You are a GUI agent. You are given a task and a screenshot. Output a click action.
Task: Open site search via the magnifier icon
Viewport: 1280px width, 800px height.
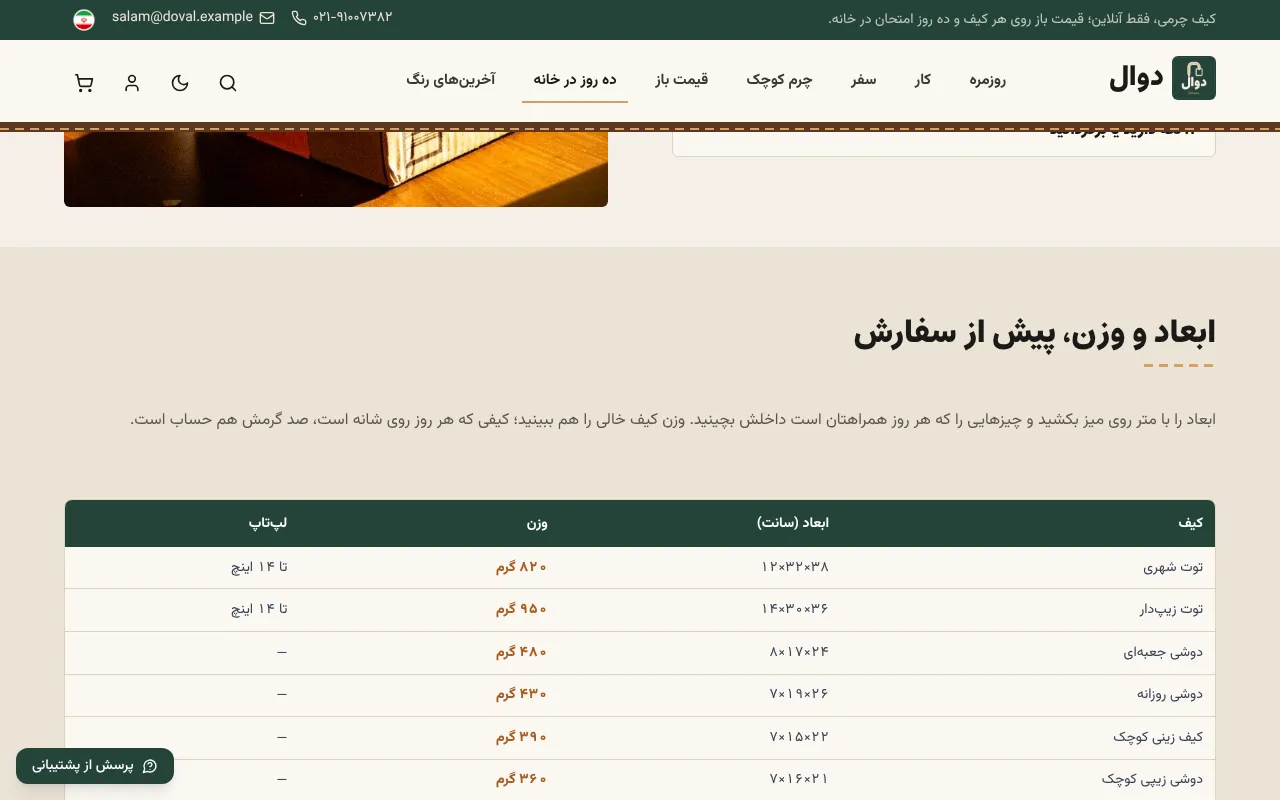point(228,83)
